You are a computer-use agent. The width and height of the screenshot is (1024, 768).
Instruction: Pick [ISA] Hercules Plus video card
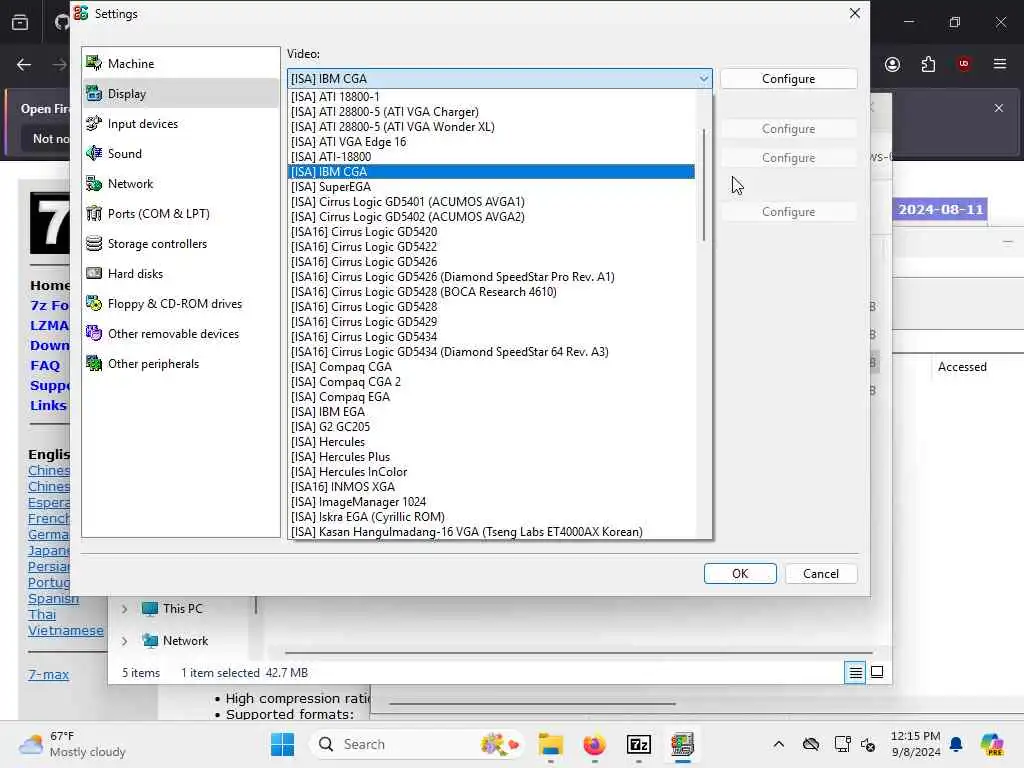[491, 457]
